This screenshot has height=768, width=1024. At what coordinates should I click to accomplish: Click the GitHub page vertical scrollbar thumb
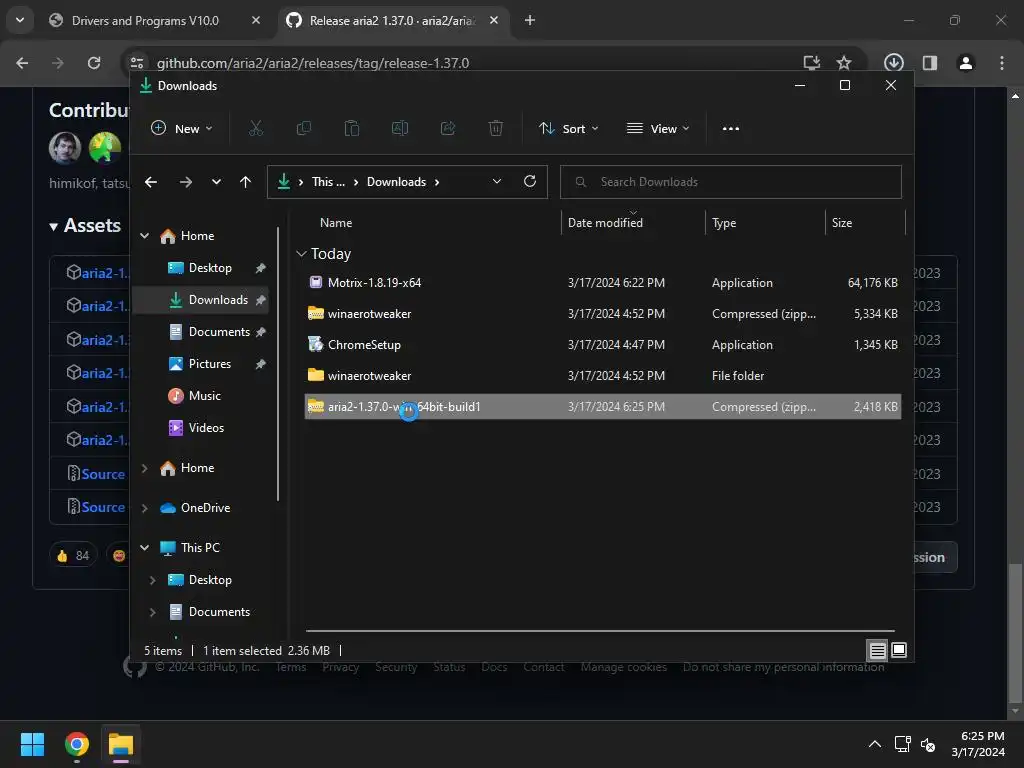click(1015, 631)
